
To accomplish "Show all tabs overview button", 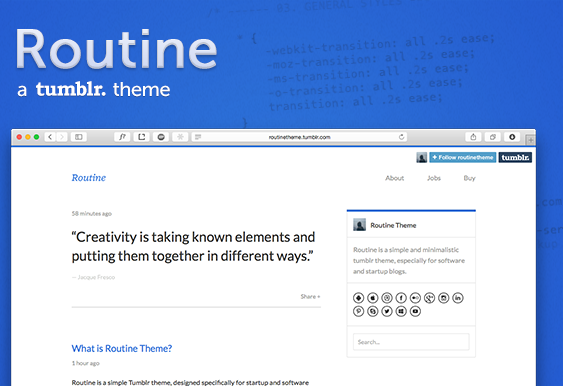I will click(x=493, y=137).
